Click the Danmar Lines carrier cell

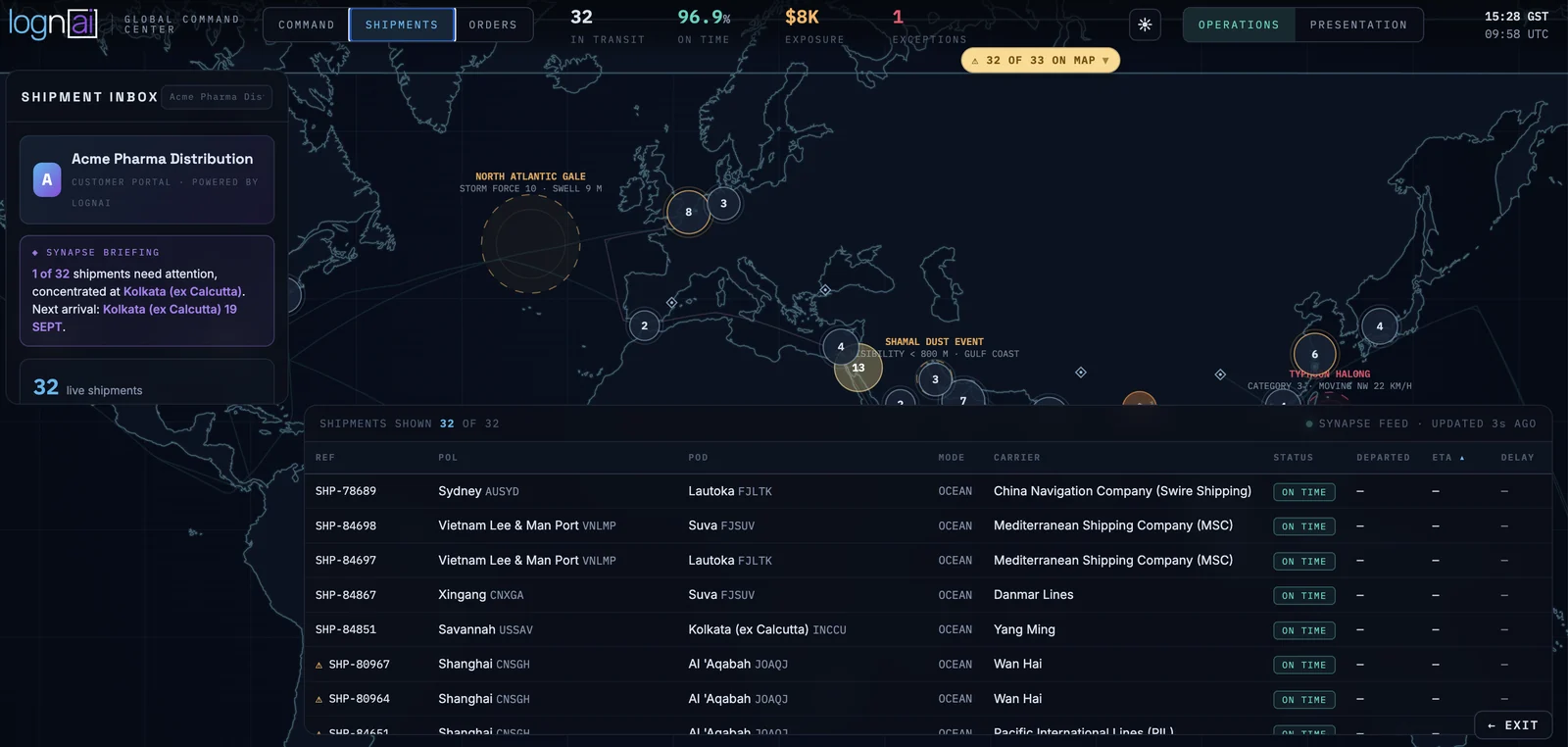(1033, 595)
